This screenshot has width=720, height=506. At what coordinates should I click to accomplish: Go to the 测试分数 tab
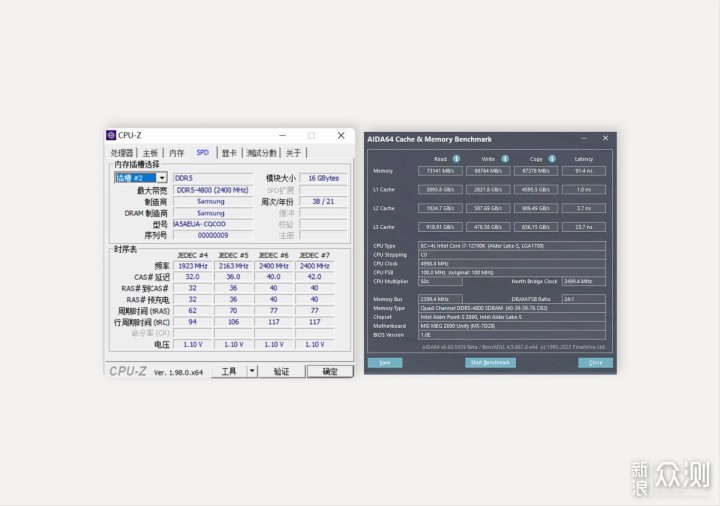click(x=261, y=153)
